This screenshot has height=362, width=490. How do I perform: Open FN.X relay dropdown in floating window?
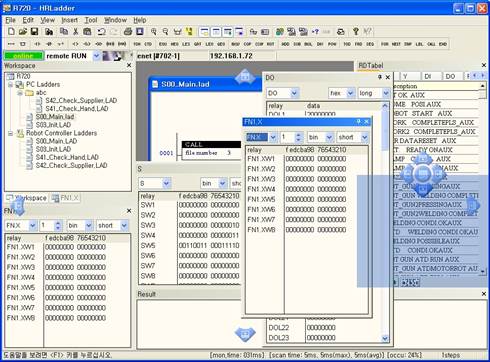(x=273, y=137)
